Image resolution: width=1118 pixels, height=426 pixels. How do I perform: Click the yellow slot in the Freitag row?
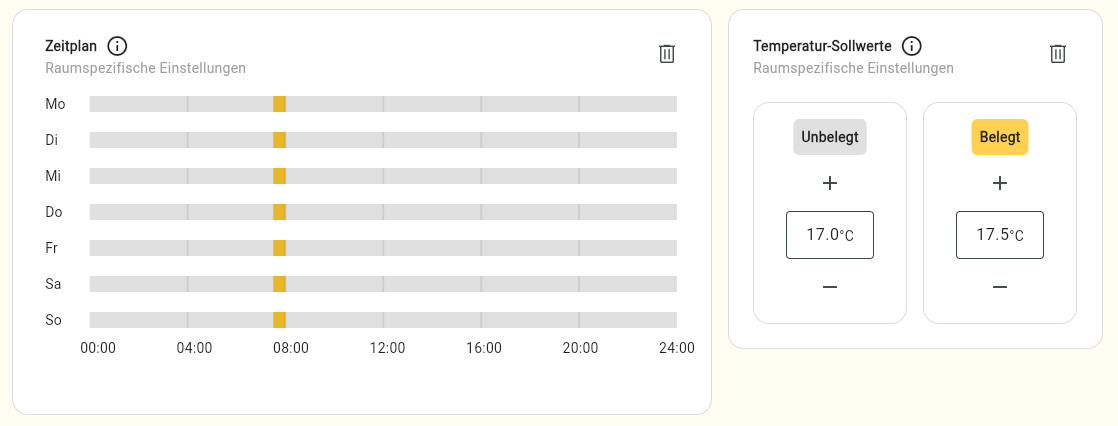[x=280, y=248]
